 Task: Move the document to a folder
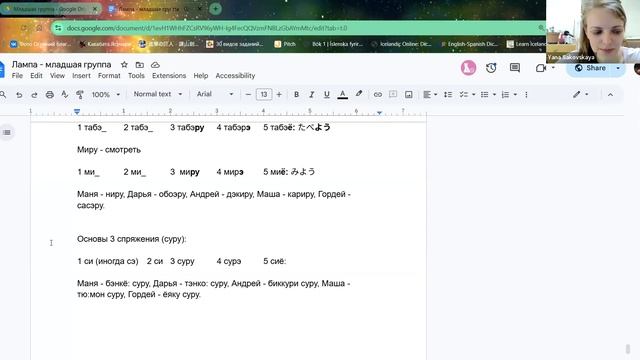140,65
